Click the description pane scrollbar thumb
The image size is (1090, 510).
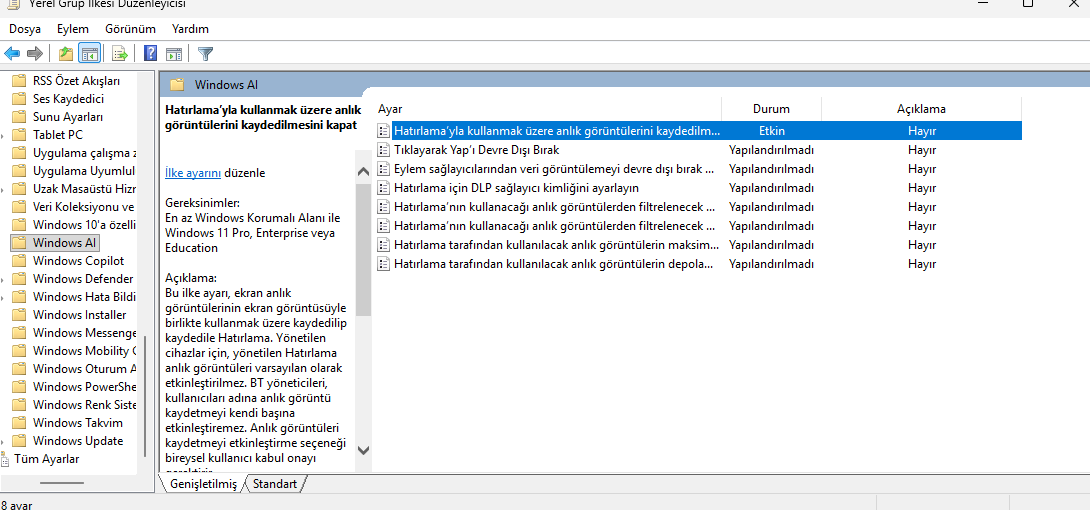coord(363,250)
